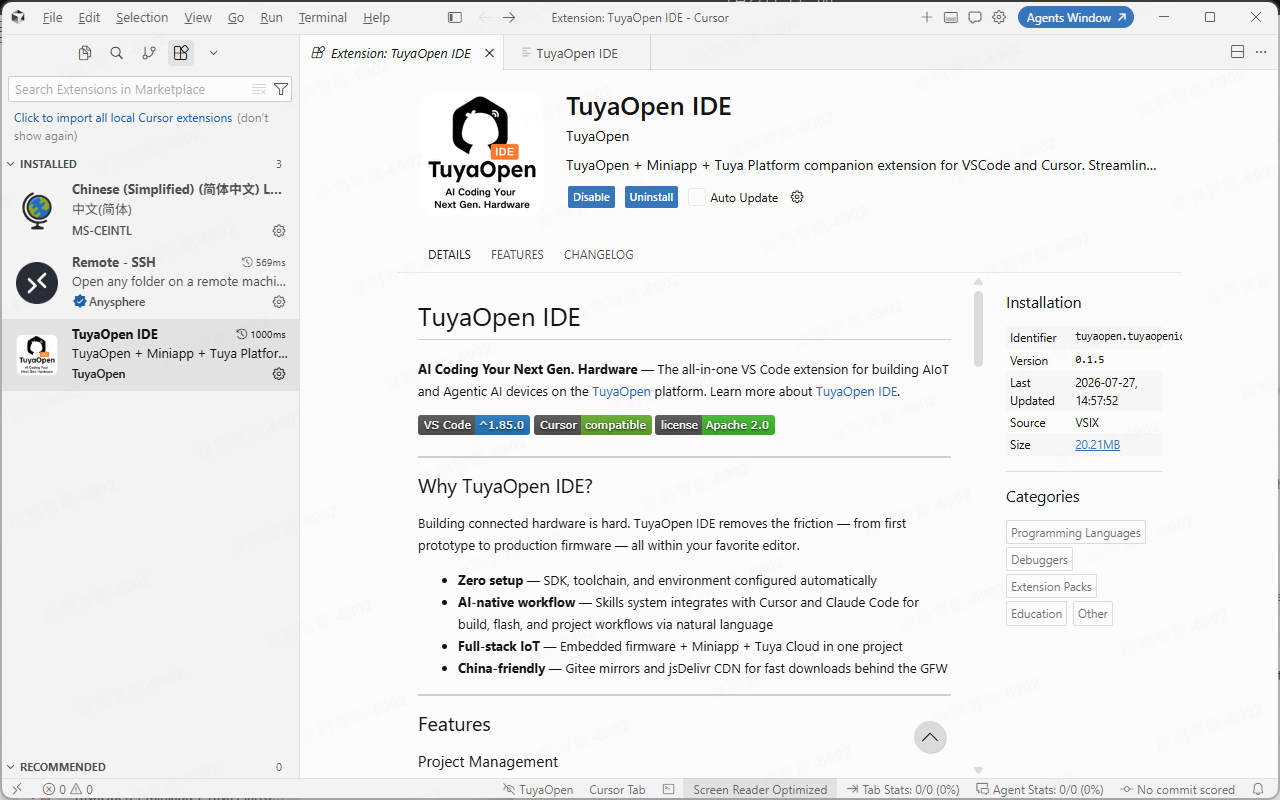Open manage gear for Remote - SSH extension
This screenshot has height=800, width=1280.
tap(279, 302)
